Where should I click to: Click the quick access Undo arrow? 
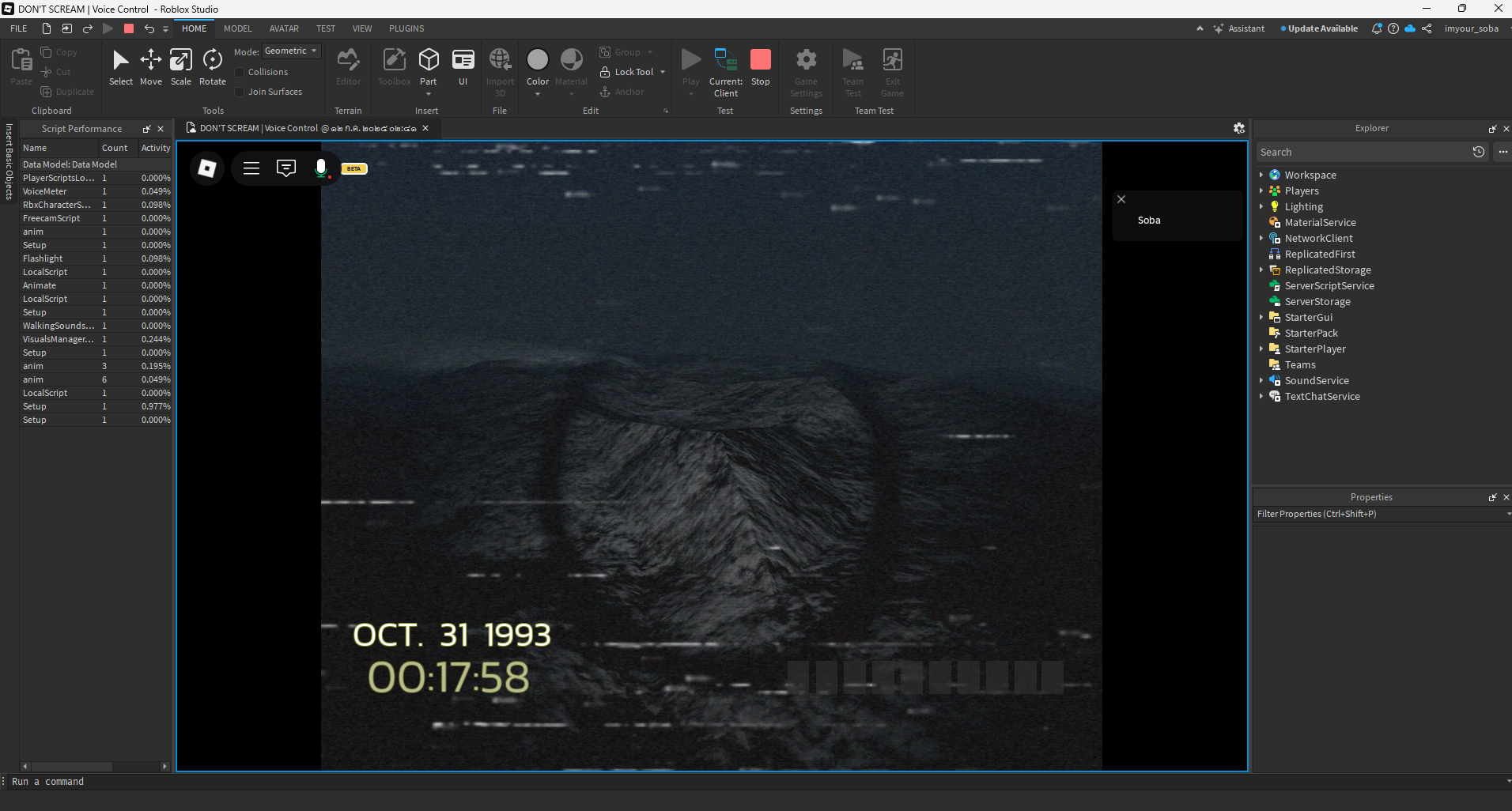[149, 28]
